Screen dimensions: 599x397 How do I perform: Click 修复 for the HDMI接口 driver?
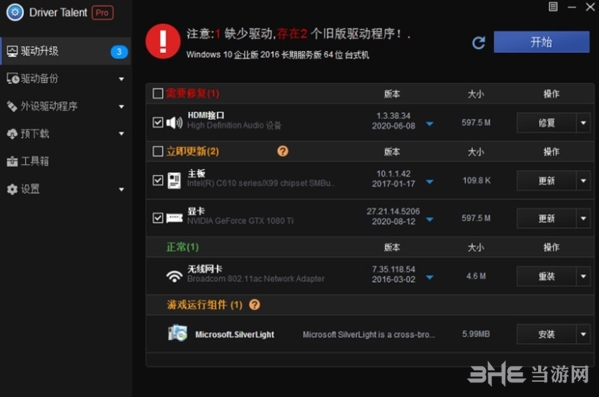pos(546,123)
